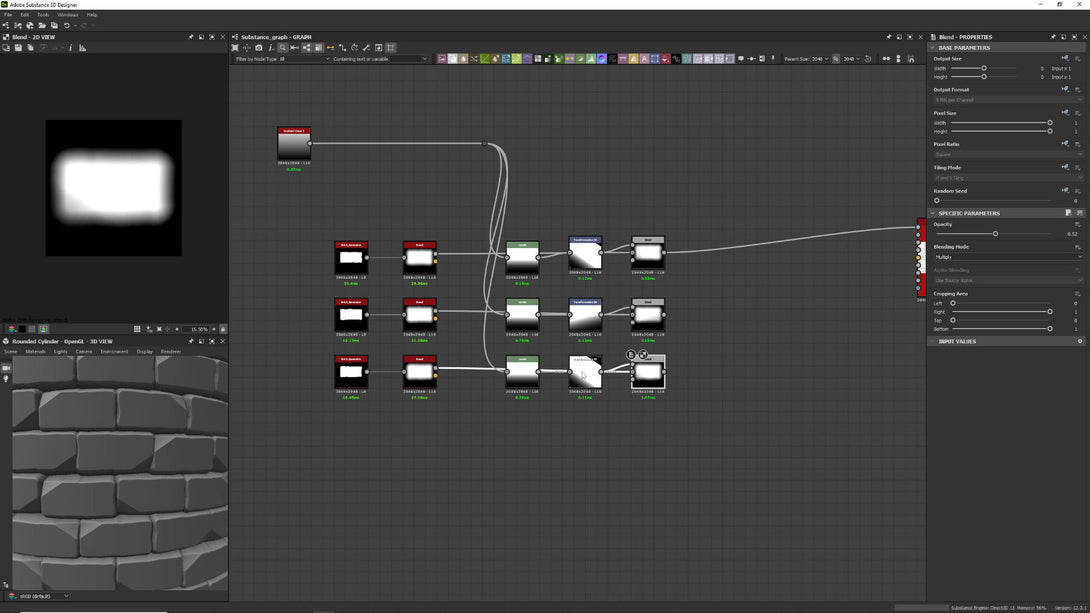Open the Tools menu

[43, 15]
